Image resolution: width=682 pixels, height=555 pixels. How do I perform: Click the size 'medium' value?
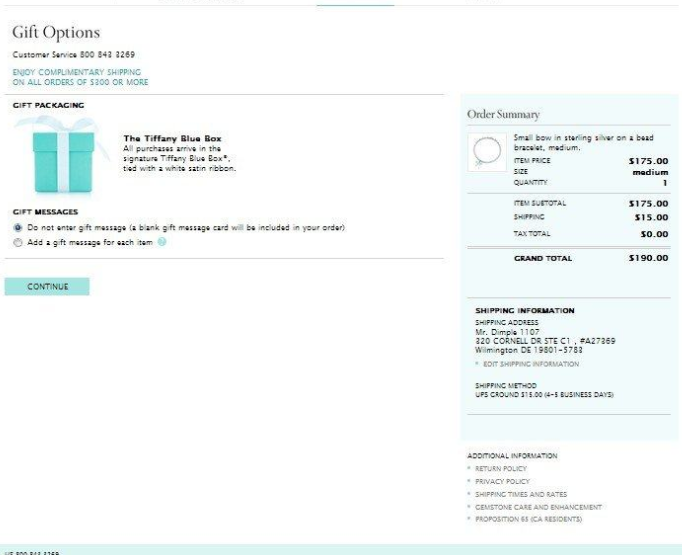tap(650, 172)
